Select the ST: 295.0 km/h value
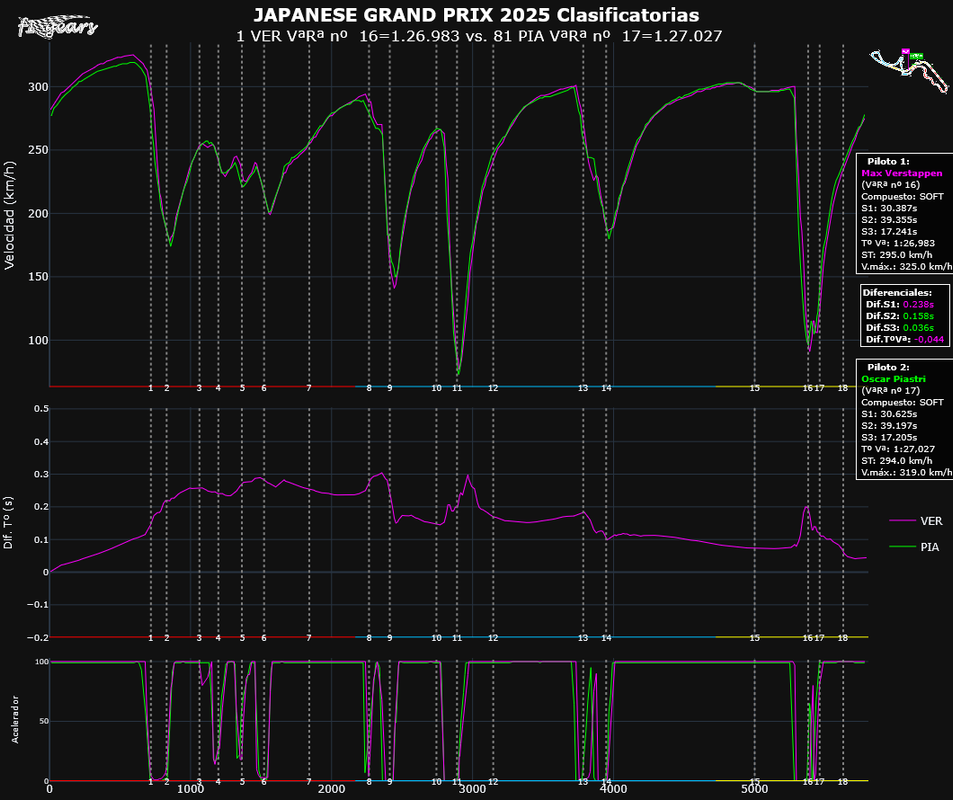 (x=896, y=255)
